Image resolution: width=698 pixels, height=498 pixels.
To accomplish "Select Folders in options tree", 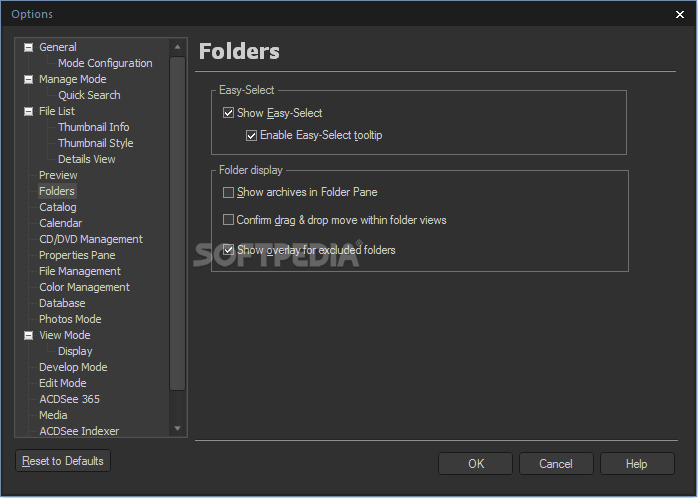I will coord(57,191).
